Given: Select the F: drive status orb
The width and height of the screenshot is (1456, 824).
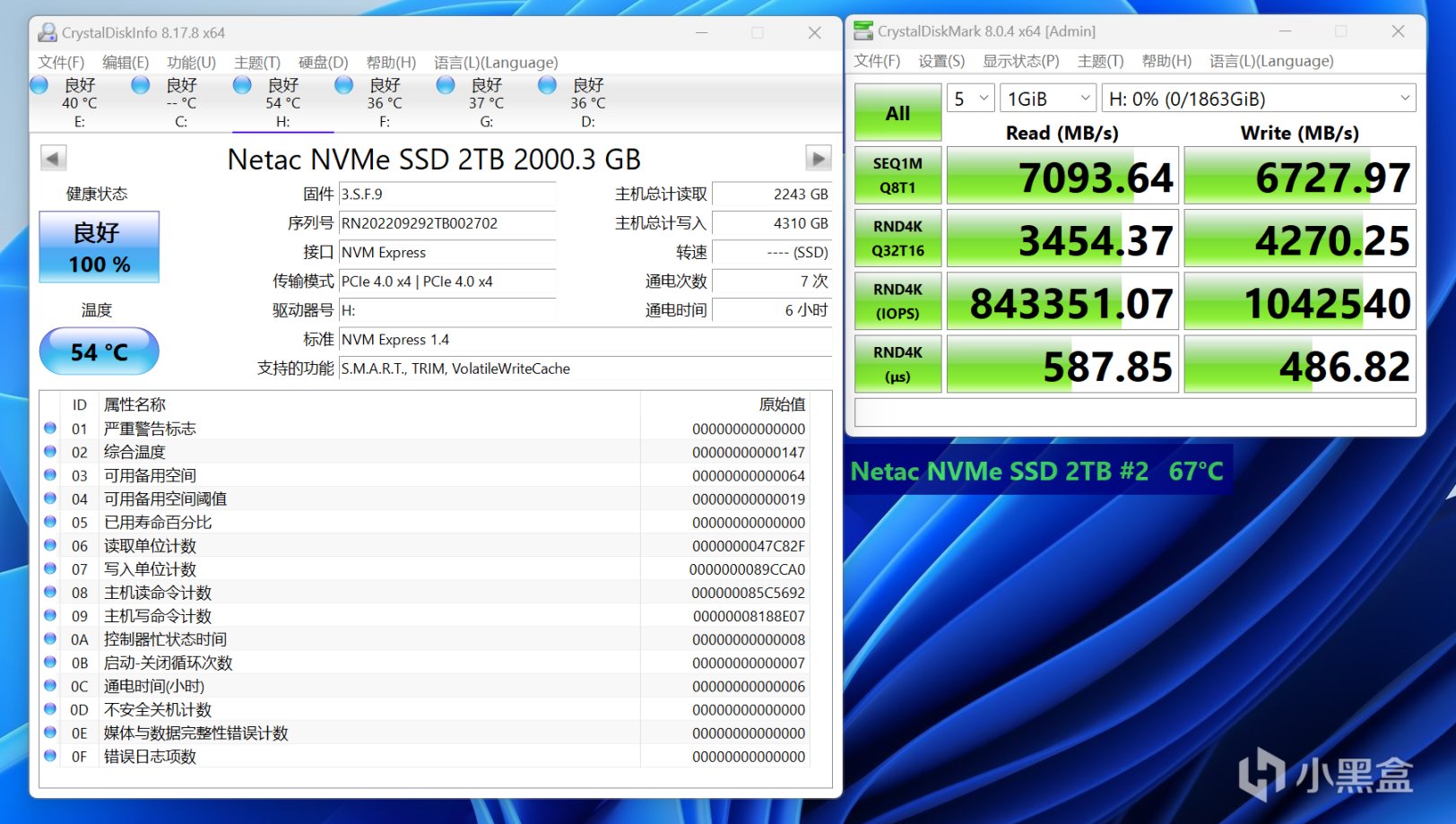Looking at the screenshot, I should (x=344, y=85).
